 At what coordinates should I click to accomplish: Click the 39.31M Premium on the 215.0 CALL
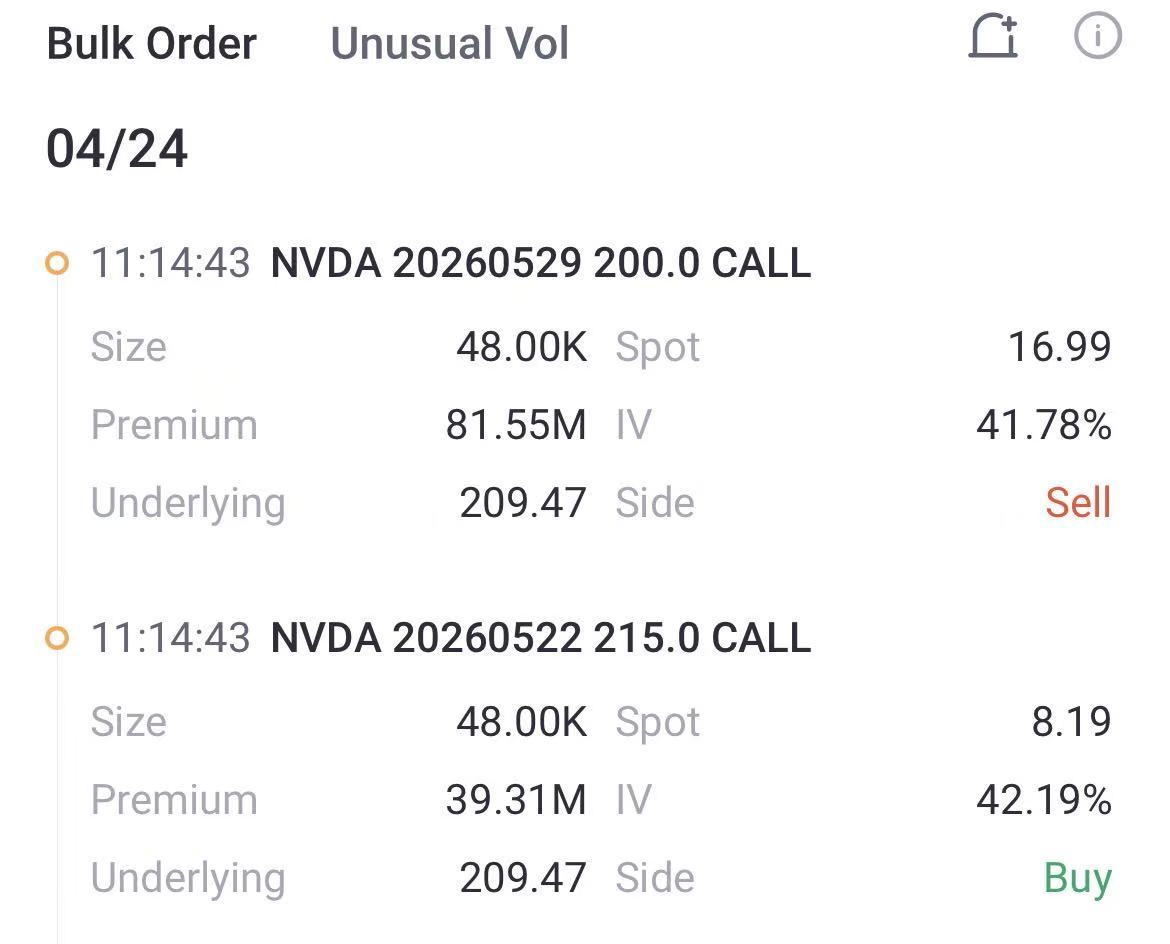click(516, 799)
